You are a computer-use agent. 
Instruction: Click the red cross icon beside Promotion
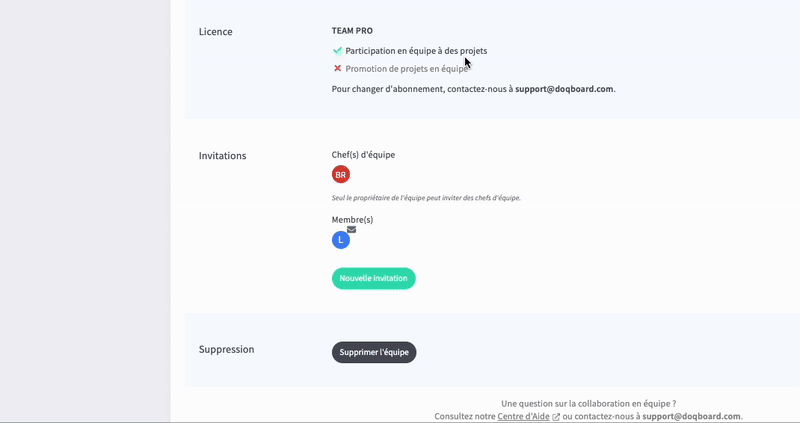337,69
